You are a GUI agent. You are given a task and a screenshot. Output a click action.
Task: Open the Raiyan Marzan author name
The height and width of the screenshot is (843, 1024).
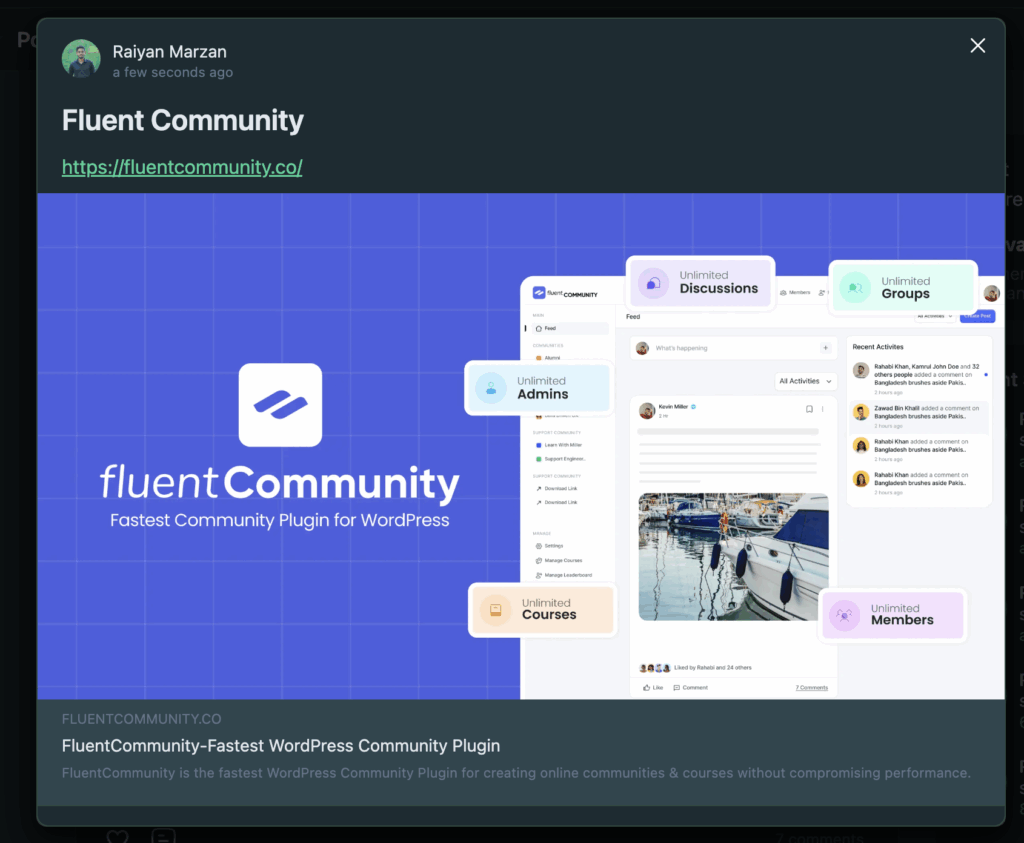pyautogui.click(x=170, y=52)
